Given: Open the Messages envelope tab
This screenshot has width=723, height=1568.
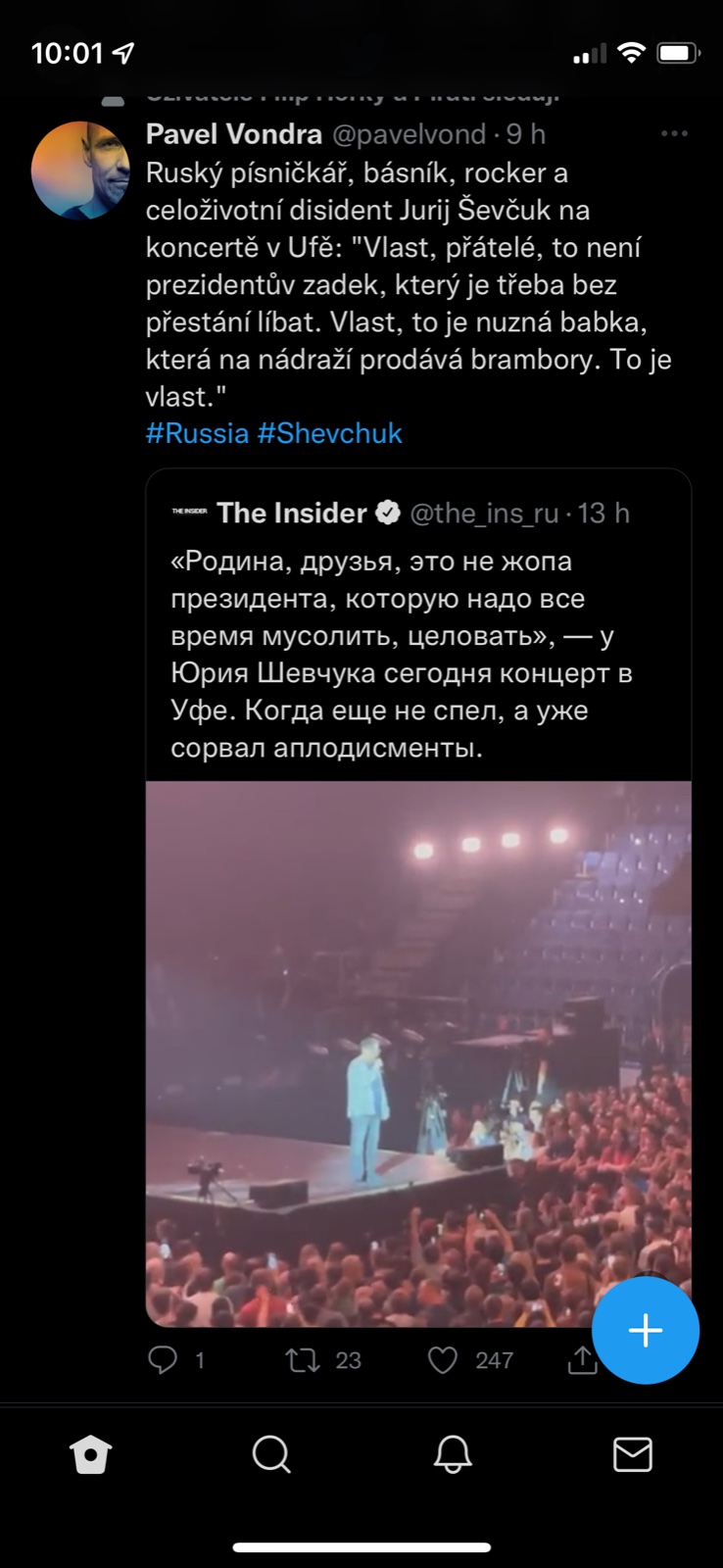Looking at the screenshot, I should coord(633,1454).
